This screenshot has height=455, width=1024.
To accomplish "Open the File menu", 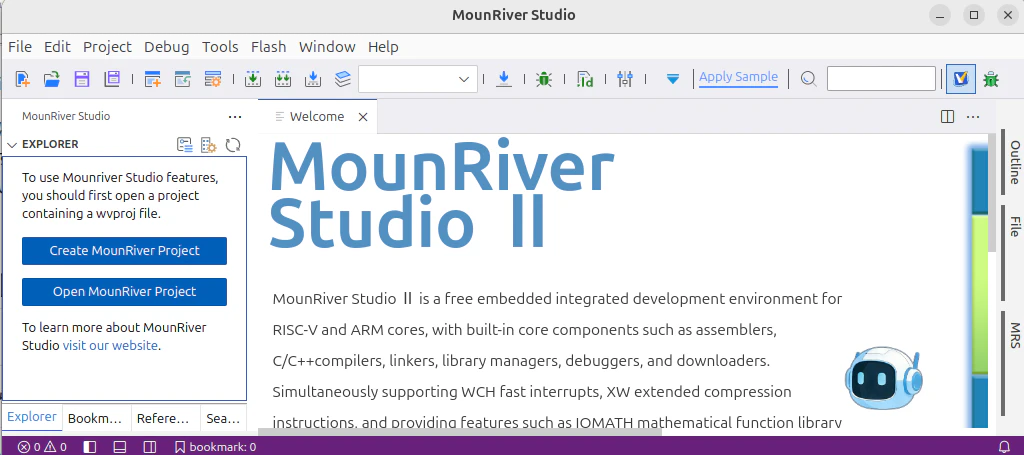I will click(20, 47).
